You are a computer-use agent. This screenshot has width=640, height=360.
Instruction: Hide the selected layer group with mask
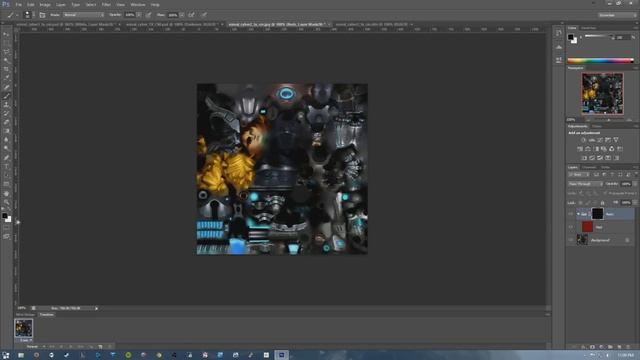tap(571, 214)
